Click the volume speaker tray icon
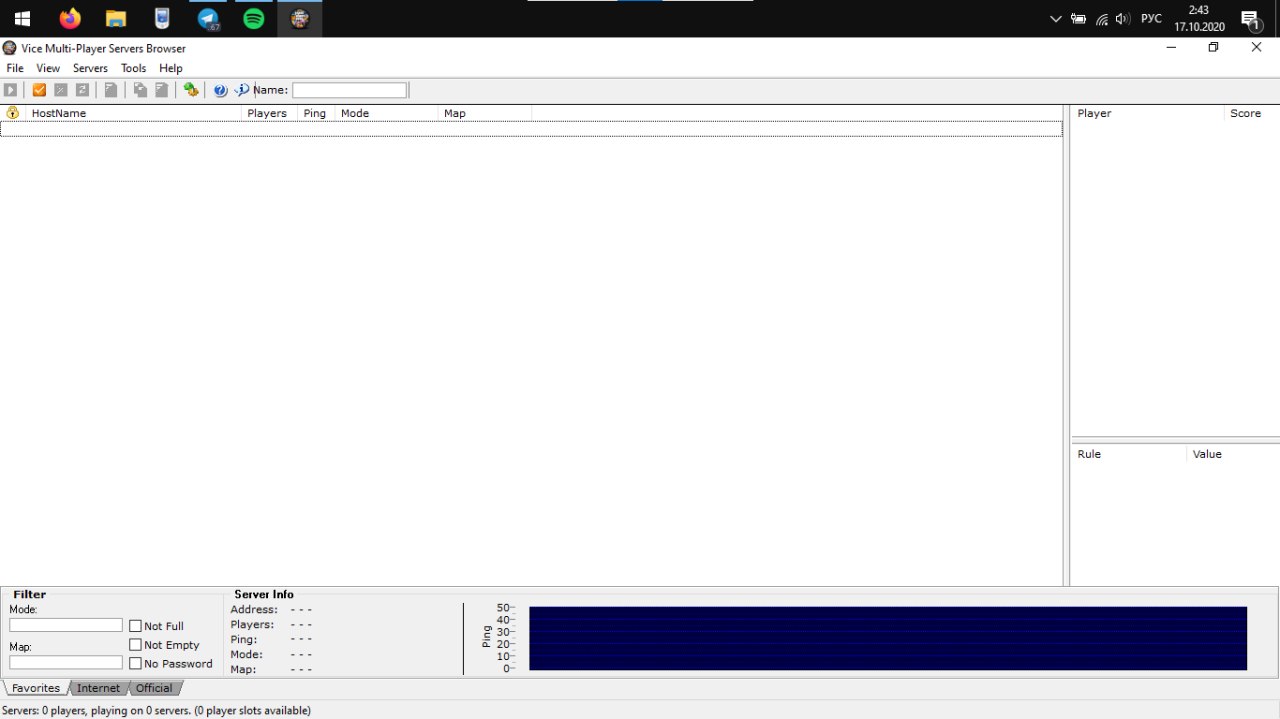 [1123, 19]
